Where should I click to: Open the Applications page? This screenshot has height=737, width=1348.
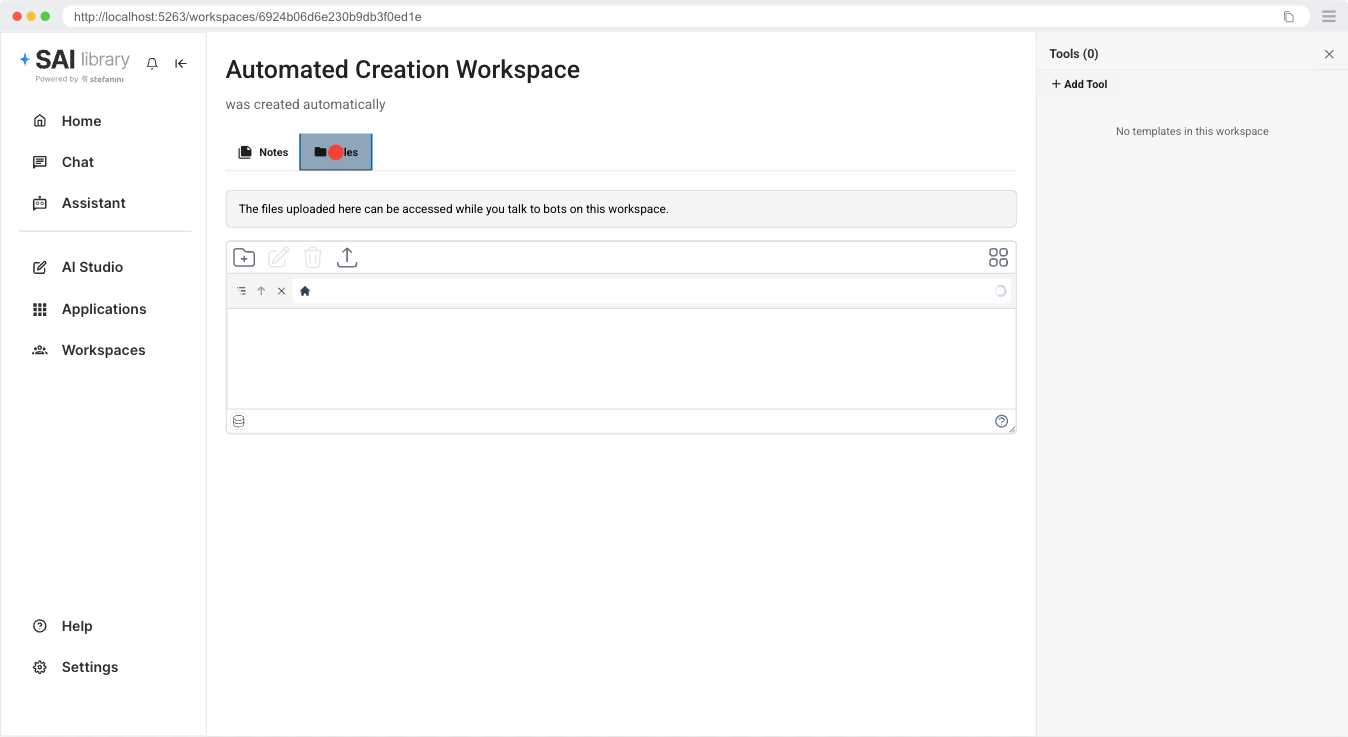click(x=104, y=309)
